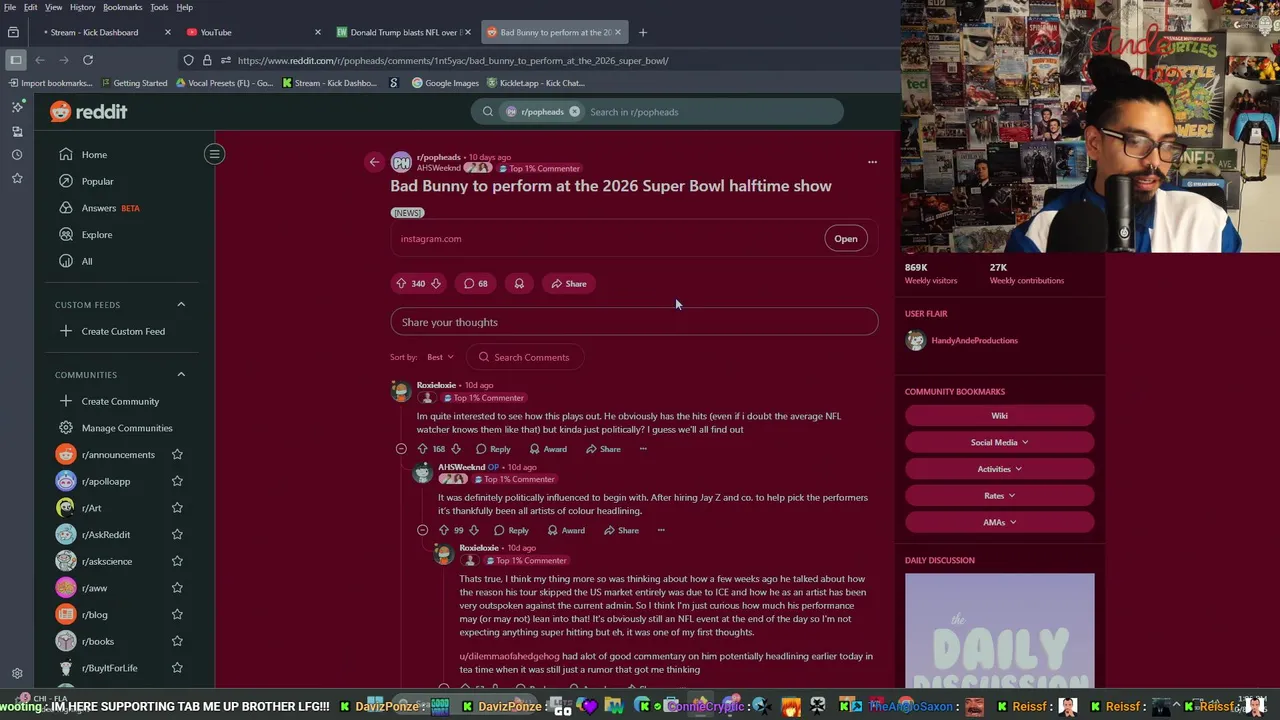
Task: Collapse Roxieloxie's comment thread
Action: coord(401,449)
